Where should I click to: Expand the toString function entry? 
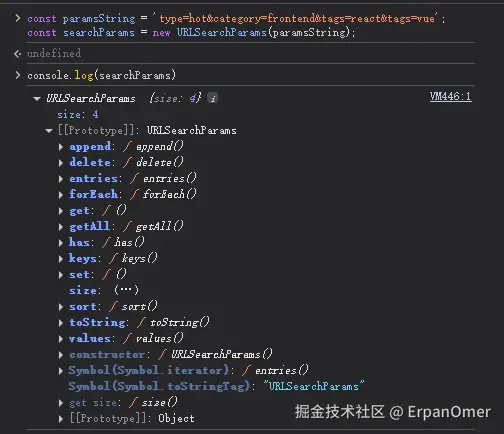point(61,323)
